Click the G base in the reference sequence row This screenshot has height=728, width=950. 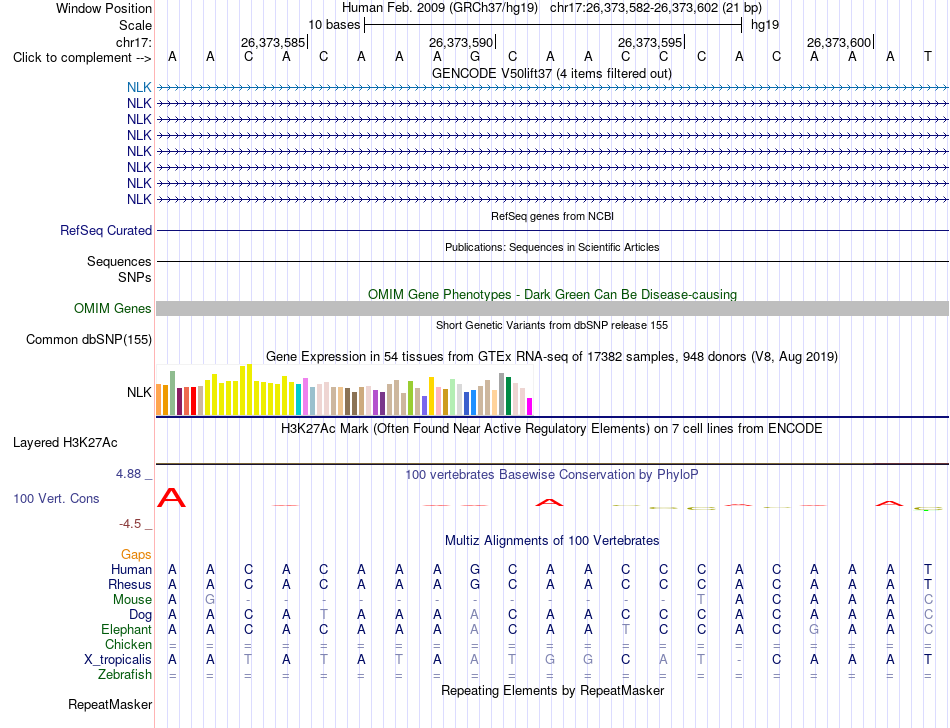tap(475, 56)
